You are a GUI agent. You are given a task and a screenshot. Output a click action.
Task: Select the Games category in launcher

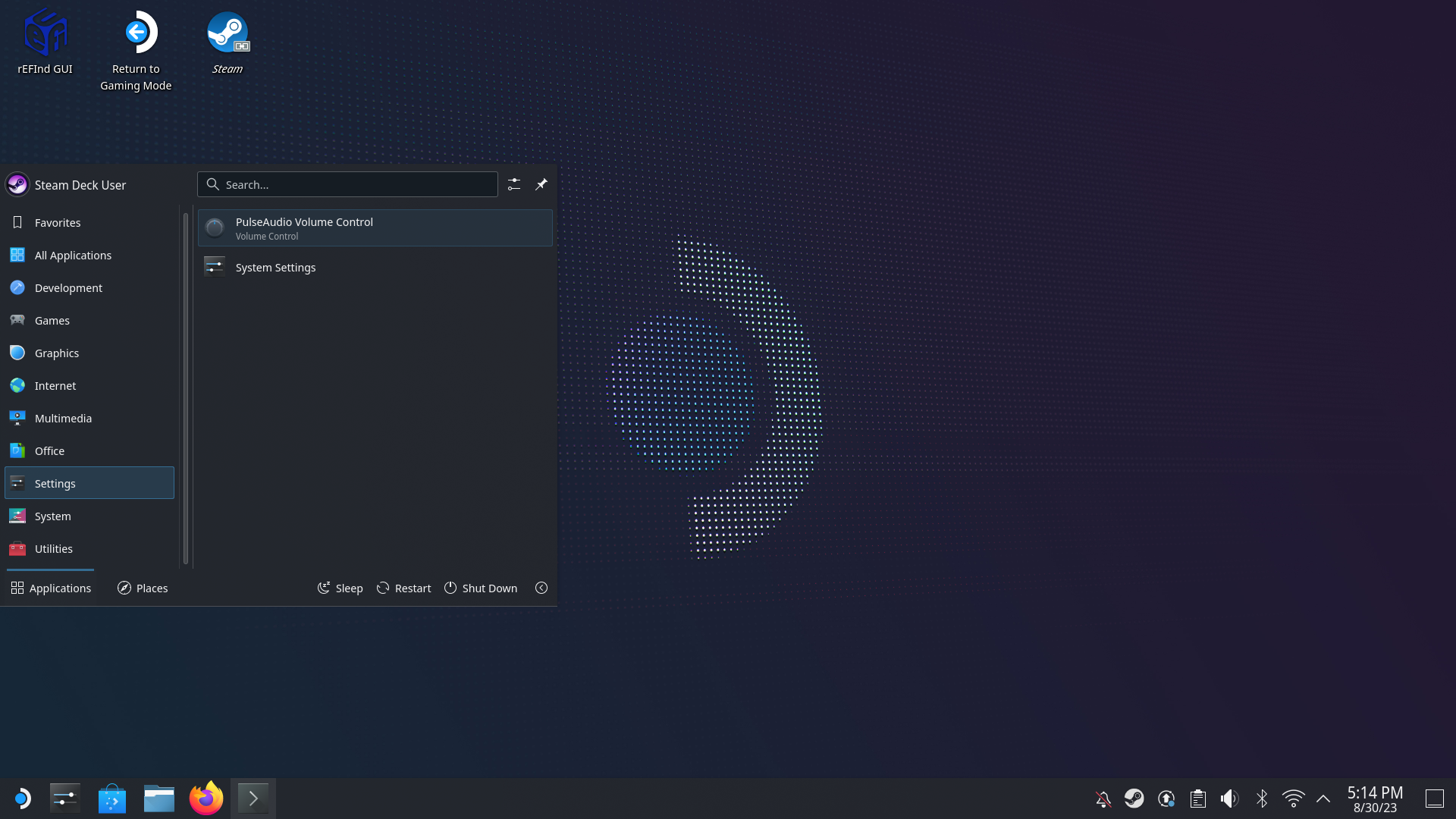click(x=52, y=320)
